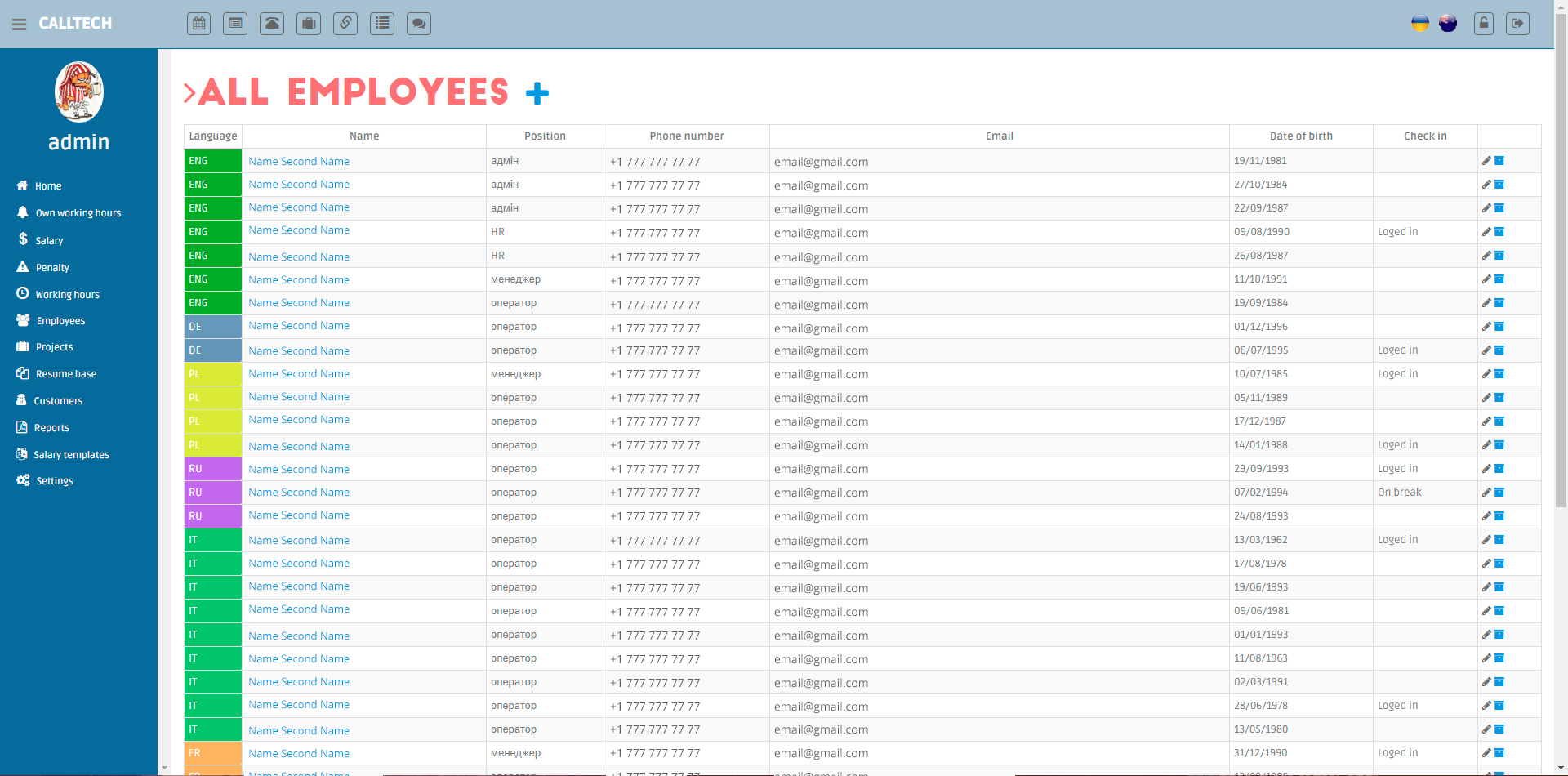Open the chat bubbles icon in toolbar

click(419, 24)
